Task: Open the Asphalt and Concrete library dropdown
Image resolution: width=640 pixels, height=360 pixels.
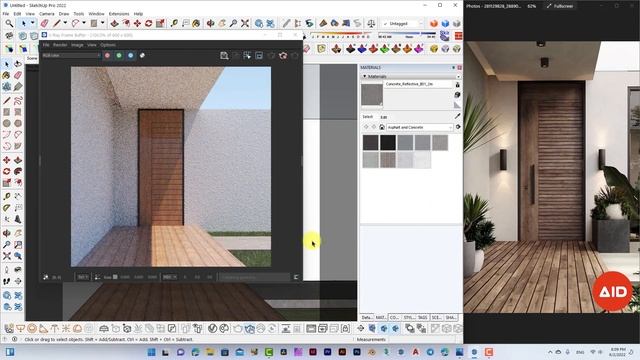Action: tap(420, 127)
